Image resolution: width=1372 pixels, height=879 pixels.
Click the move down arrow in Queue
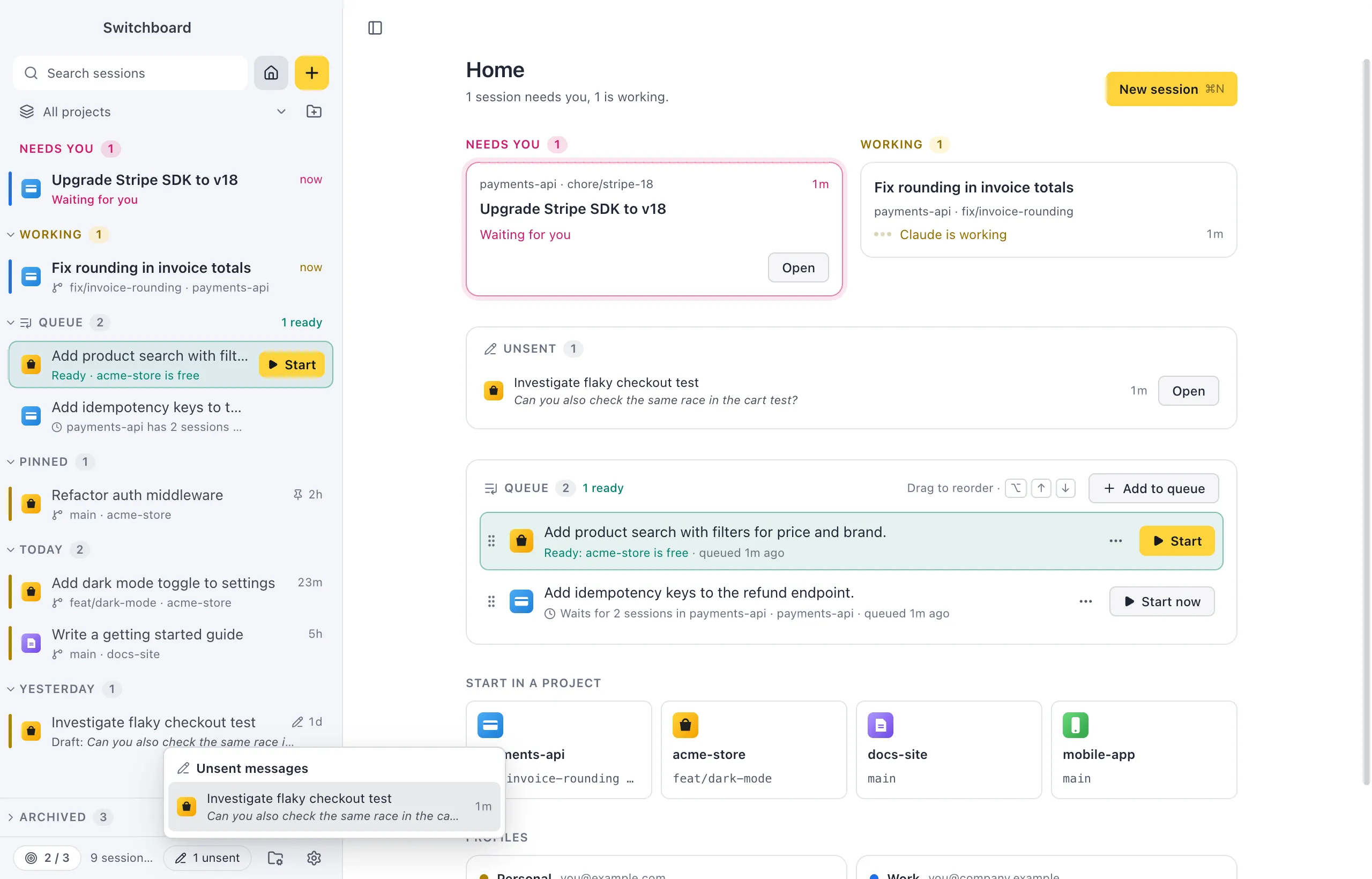(x=1065, y=488)
